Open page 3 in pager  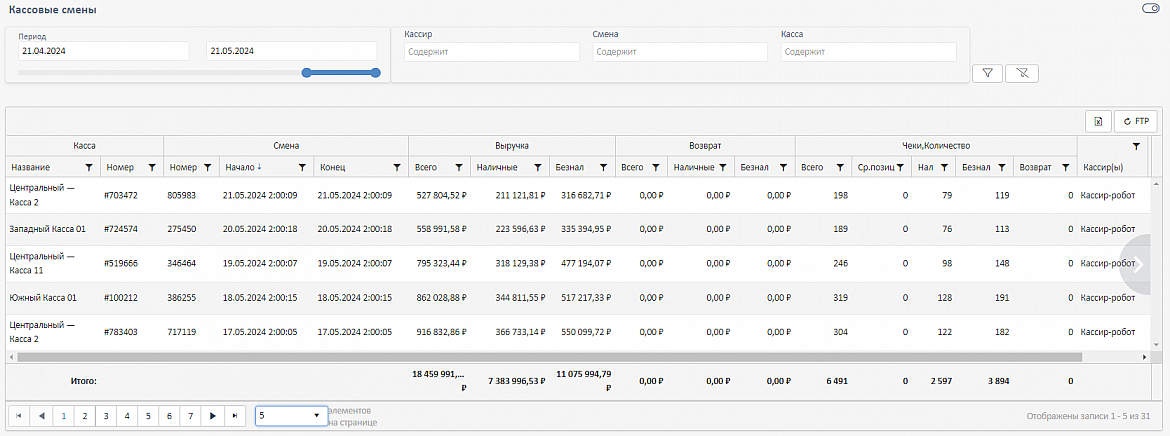pyautogui.click(x=106, y=416)
